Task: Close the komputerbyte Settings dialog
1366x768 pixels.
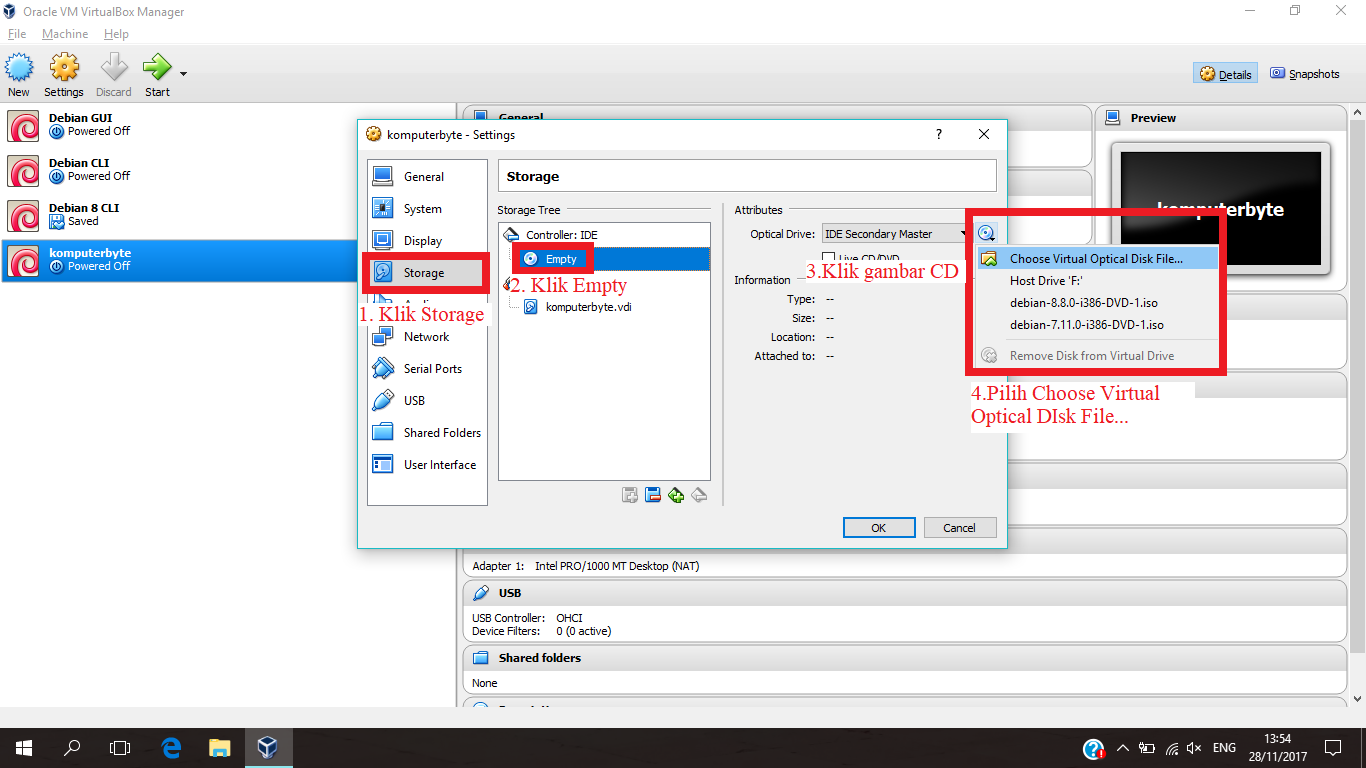Action: (984, 135)
